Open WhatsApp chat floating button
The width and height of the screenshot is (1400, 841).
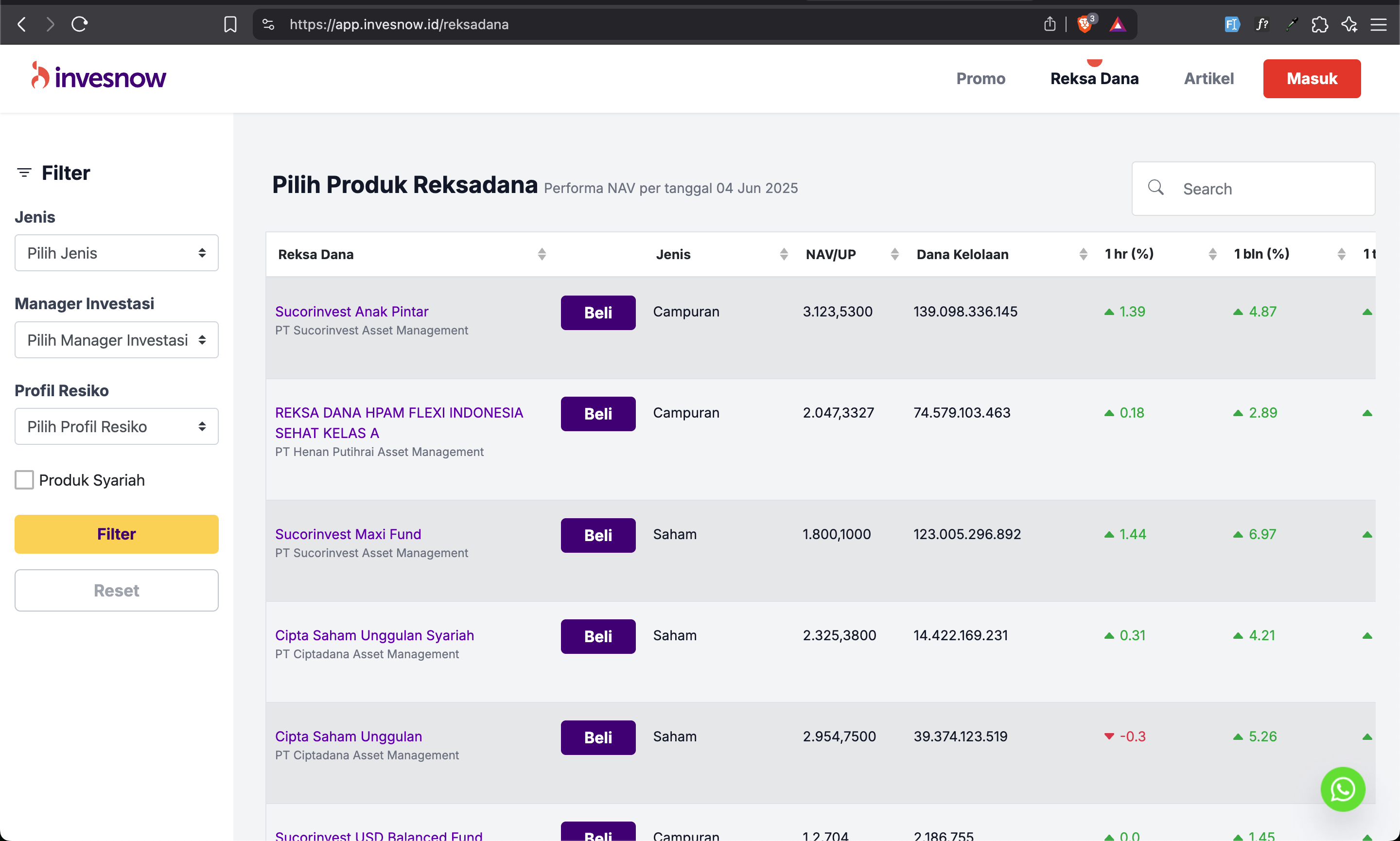(1342, 789)
